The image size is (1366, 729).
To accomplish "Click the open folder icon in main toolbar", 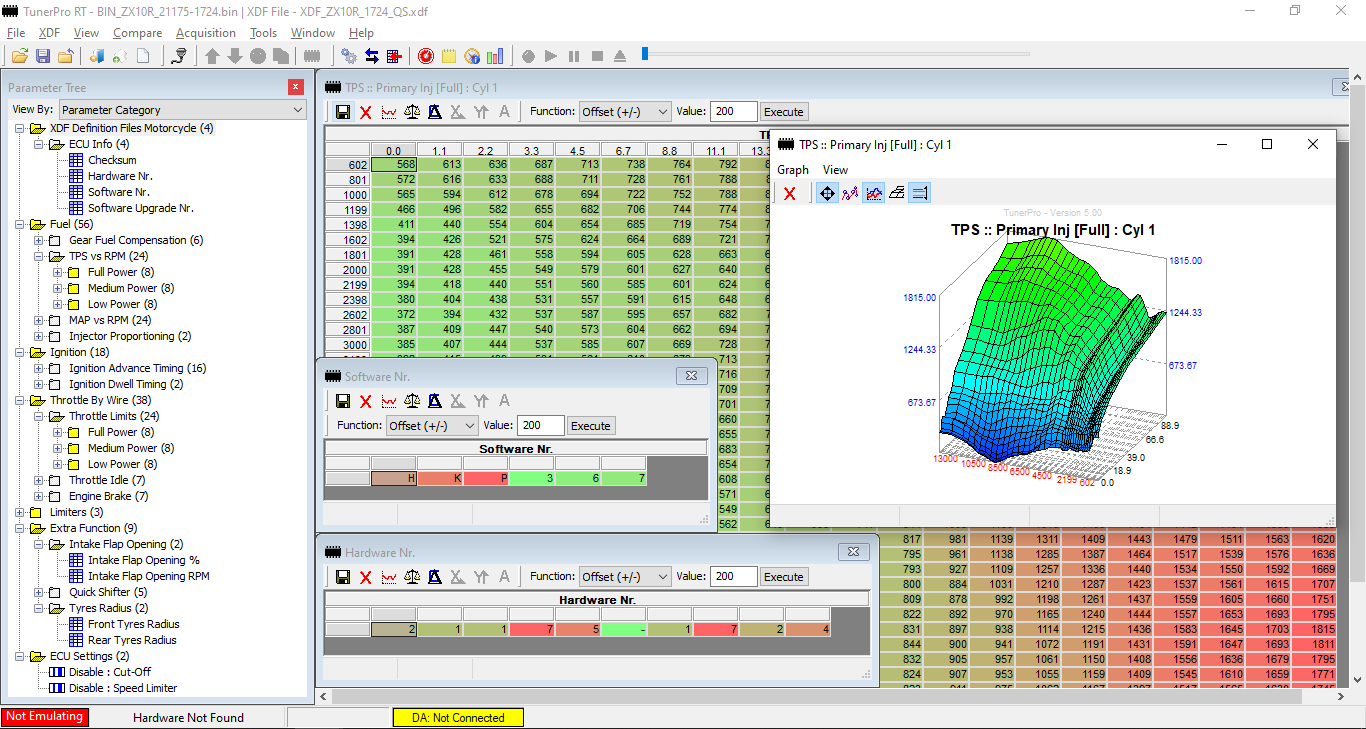I will point(18,56).
